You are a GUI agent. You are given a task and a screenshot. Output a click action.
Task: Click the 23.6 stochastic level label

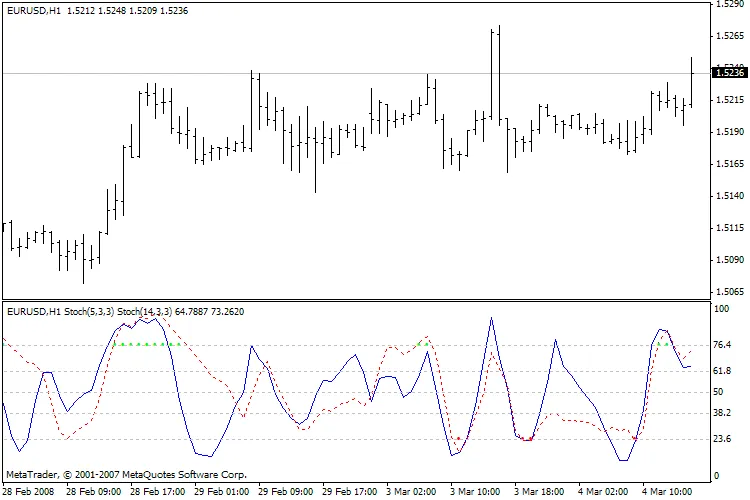point(721,439)
